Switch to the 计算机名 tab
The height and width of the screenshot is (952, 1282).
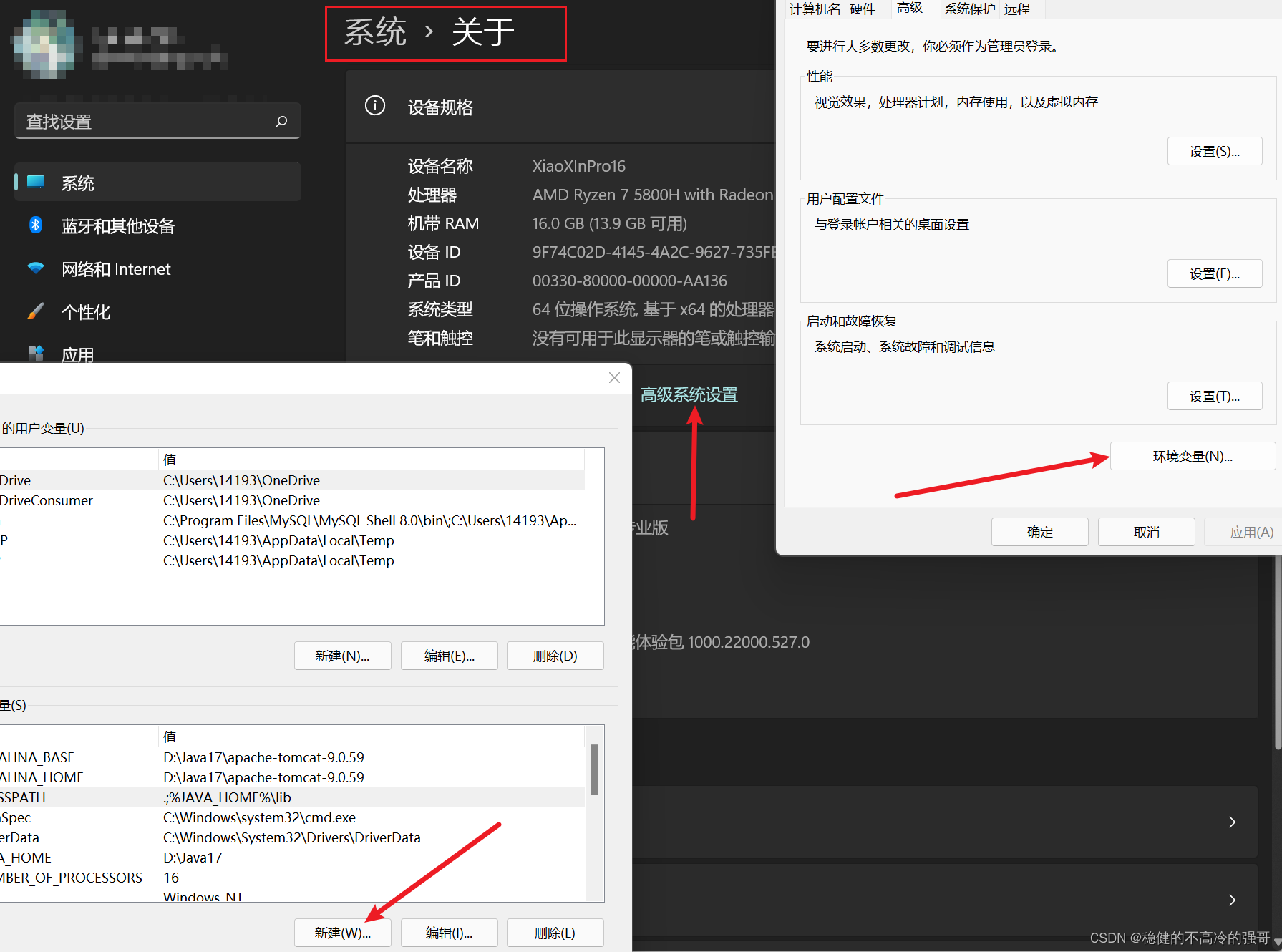pos(814,9)
